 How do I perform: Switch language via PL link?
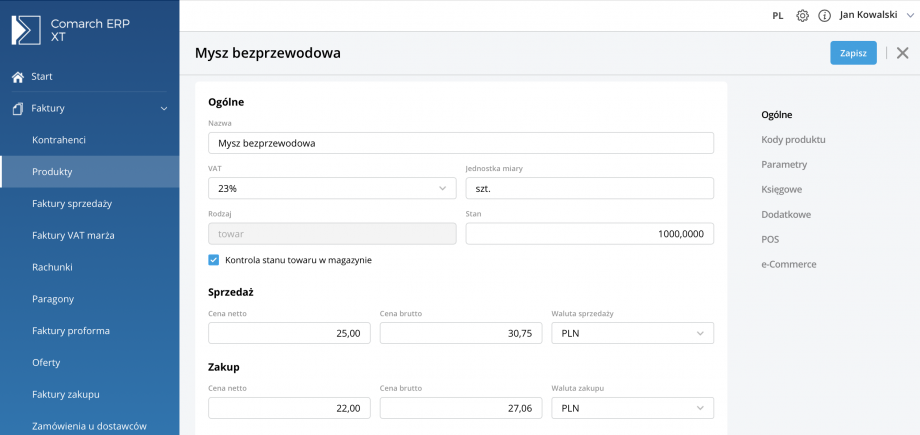pos(778,16)
